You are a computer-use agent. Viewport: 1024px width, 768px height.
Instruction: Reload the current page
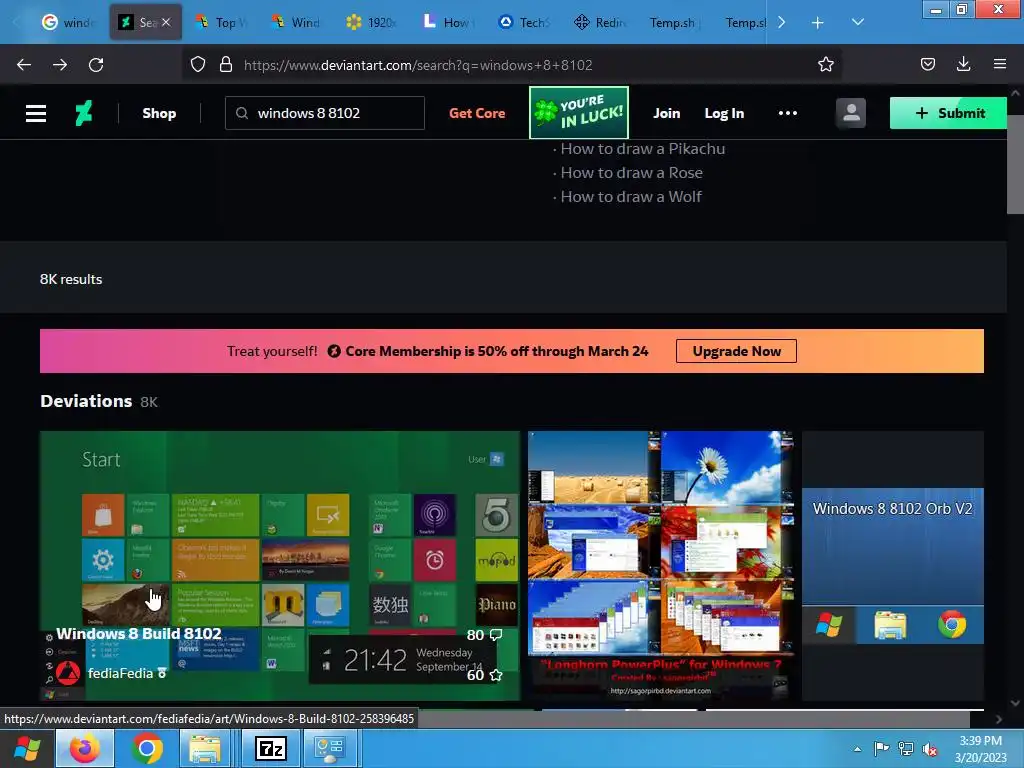click(96, 65)
